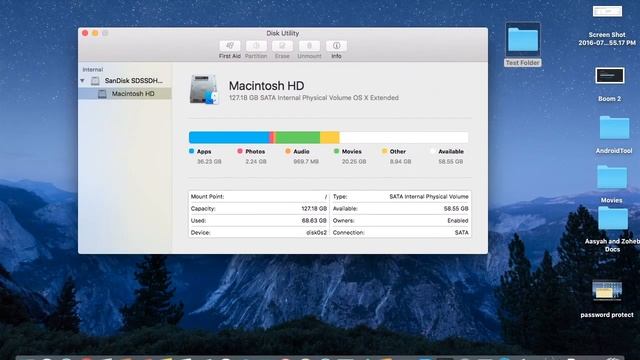Click the Type SATA Internal Physical Volume cell
640x360 pixels.
click(400, 197)
